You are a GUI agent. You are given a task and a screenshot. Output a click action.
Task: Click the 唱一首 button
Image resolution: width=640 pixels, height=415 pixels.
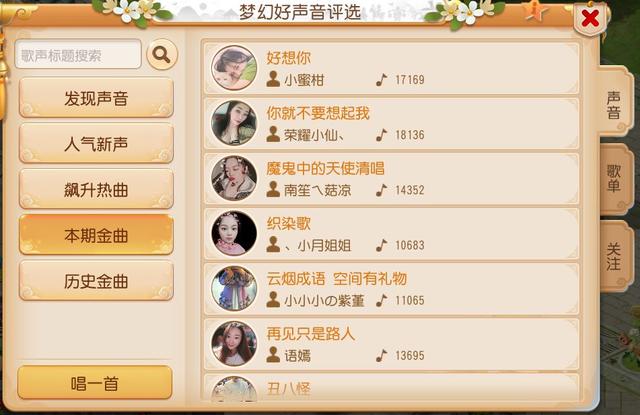pos(95,383)
